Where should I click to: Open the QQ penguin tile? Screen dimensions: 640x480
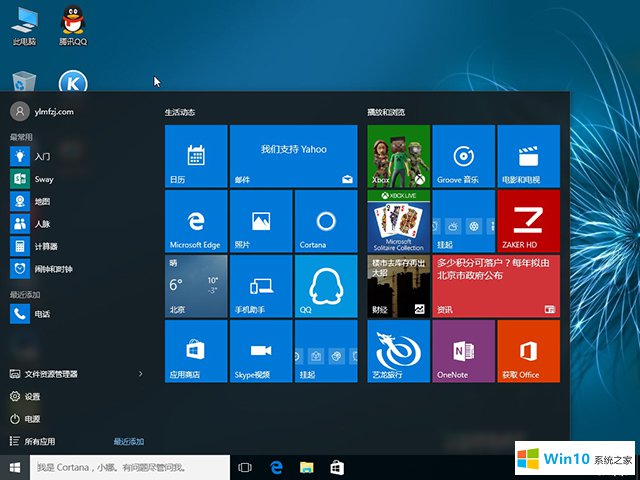coord(325,286)
